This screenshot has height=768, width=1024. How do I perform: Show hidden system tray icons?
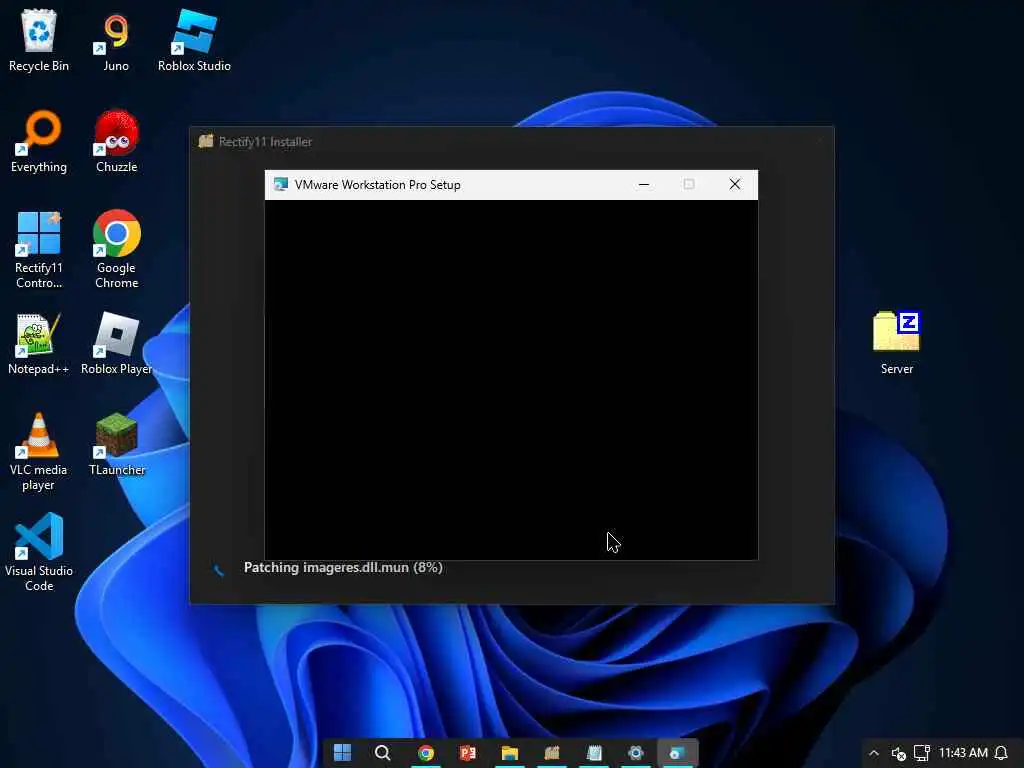pyautogui.click(x=874, y=753)
